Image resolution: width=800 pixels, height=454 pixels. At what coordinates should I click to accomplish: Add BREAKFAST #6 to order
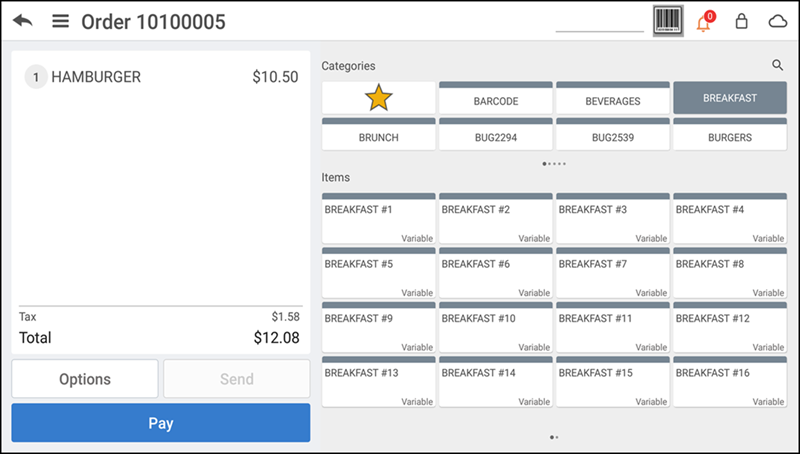(495, 273)
